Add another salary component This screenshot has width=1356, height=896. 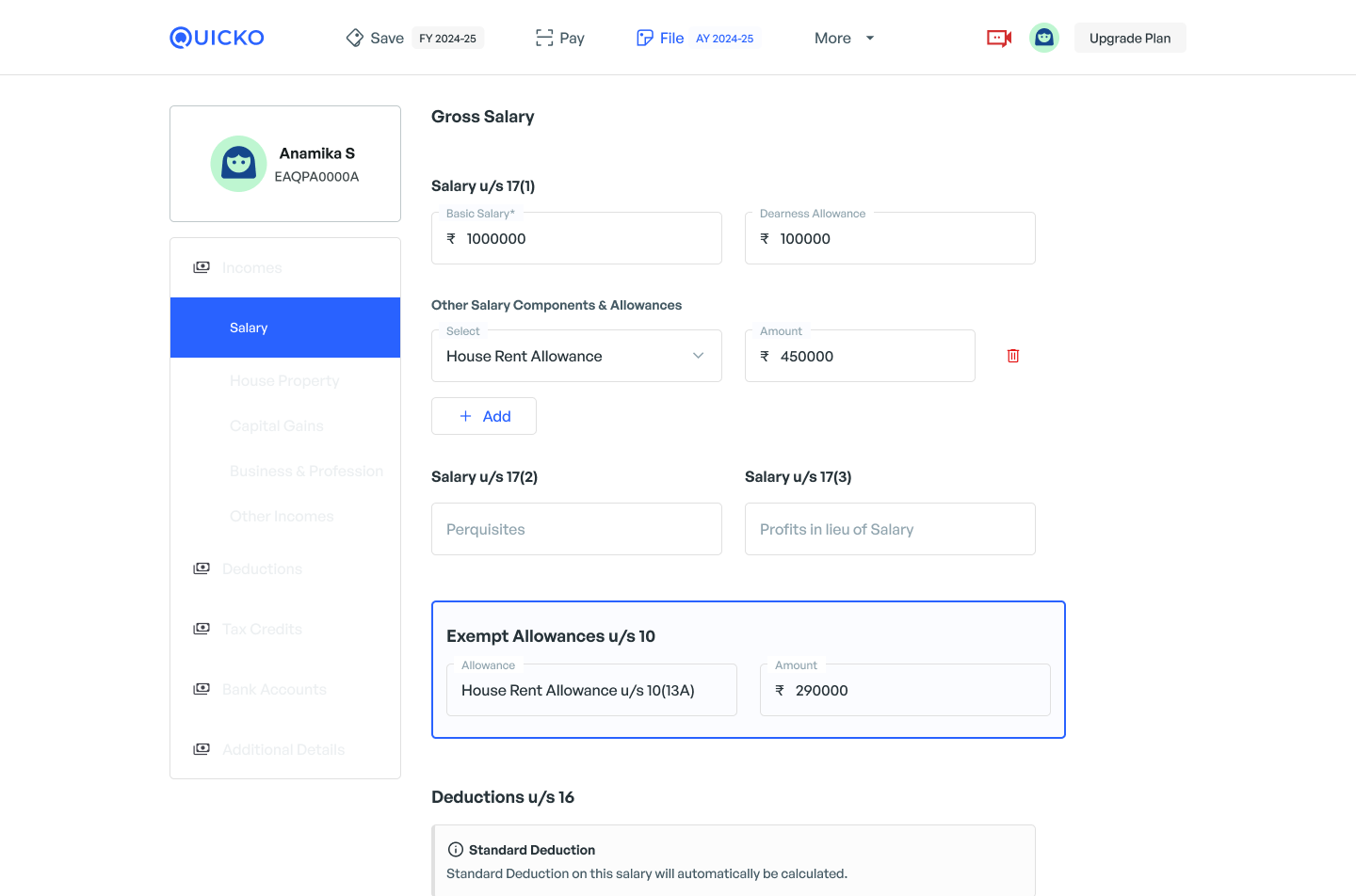(484, 416)
